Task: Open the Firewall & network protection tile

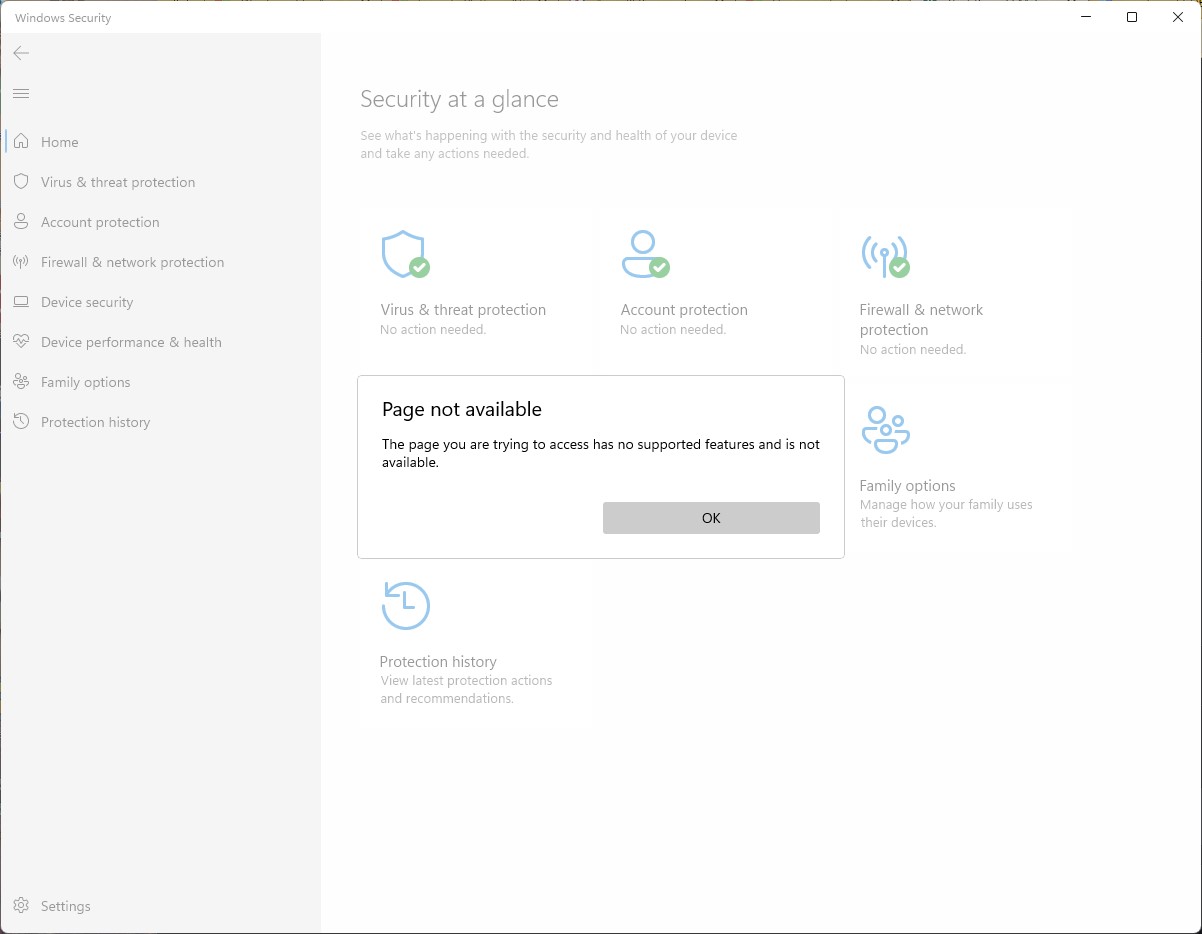Action: click(921, 319)
